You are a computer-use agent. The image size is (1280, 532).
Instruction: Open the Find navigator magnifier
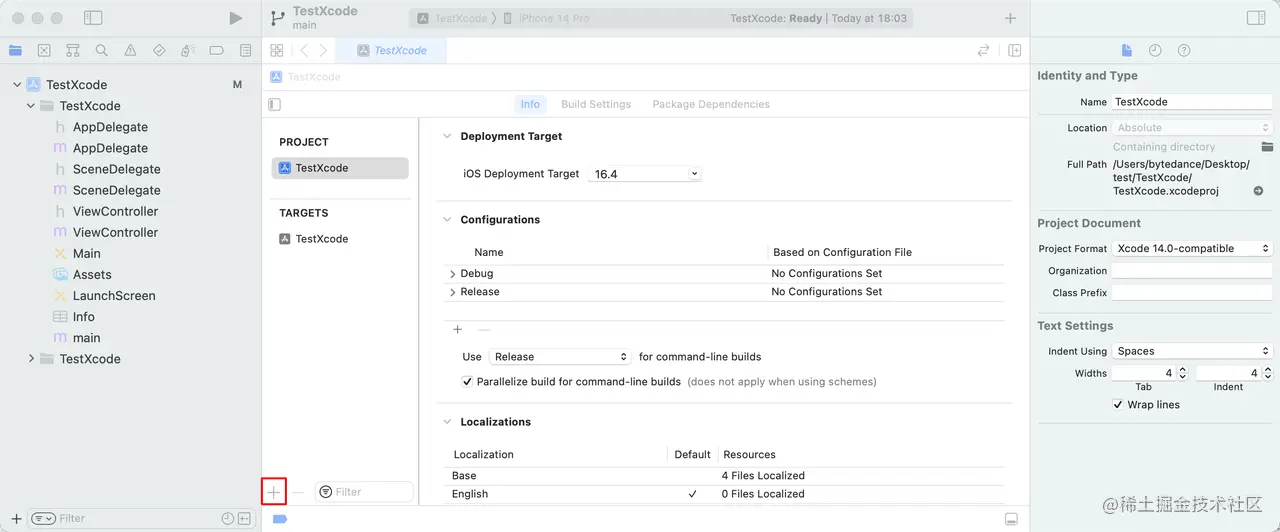[101, 51]
